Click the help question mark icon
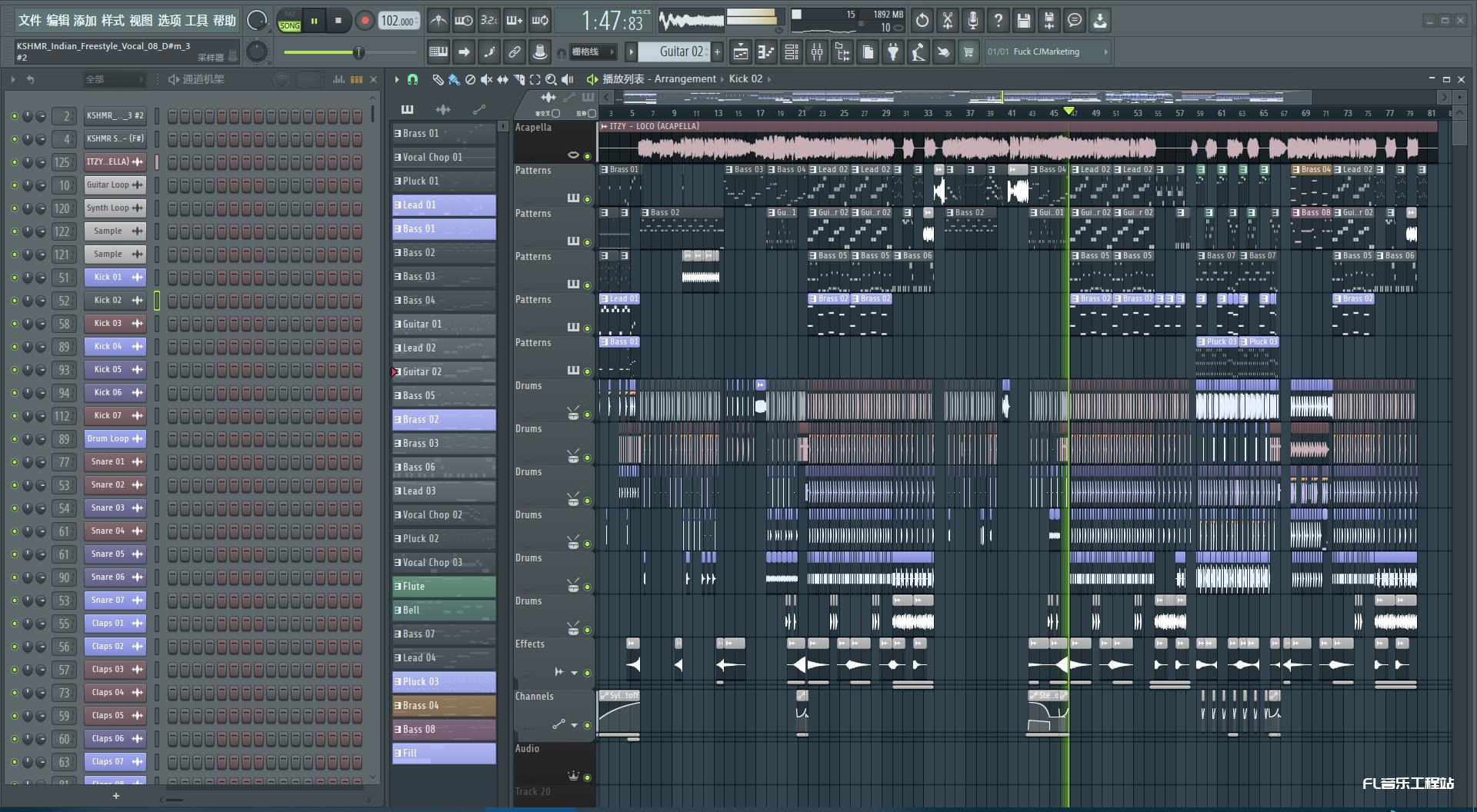Image resolution: width=1477 pixels, height=812 pixels. [999, 21]
